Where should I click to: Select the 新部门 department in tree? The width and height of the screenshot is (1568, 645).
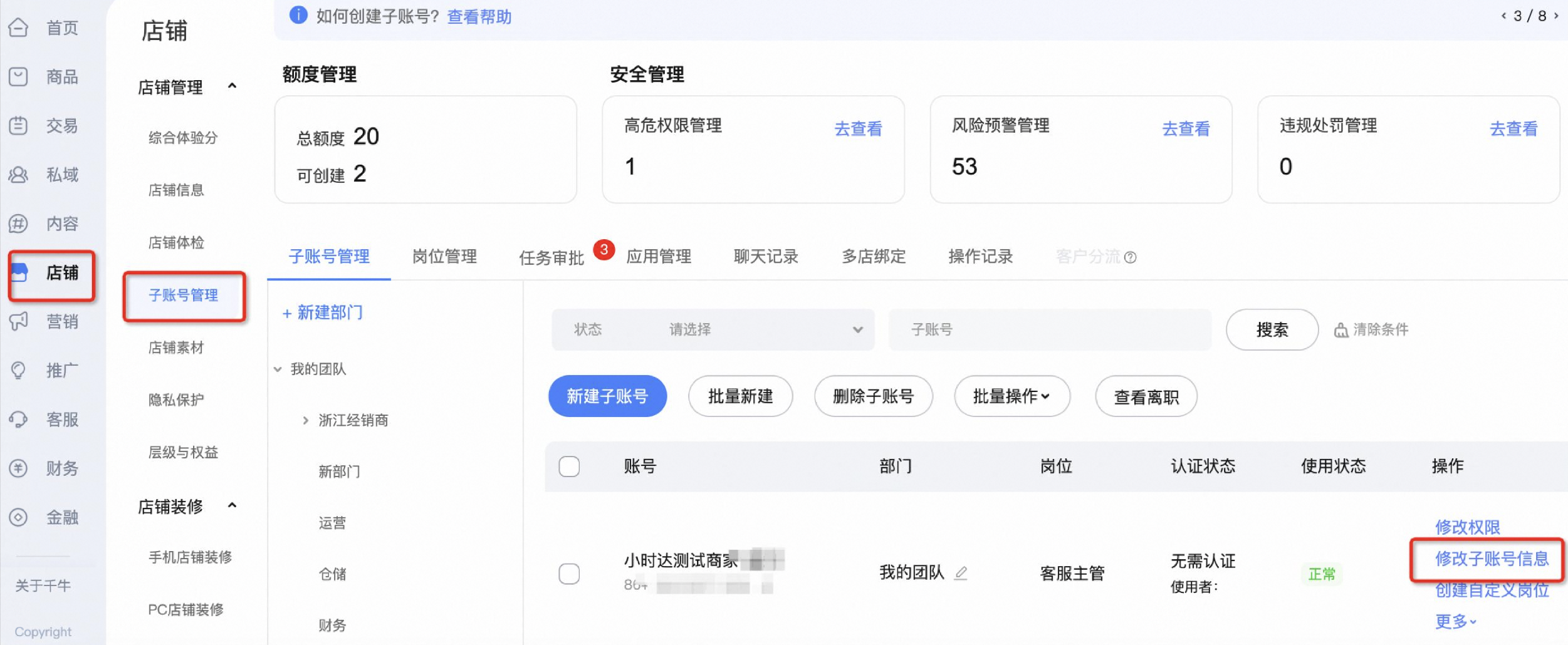click(x=339, y=472)
